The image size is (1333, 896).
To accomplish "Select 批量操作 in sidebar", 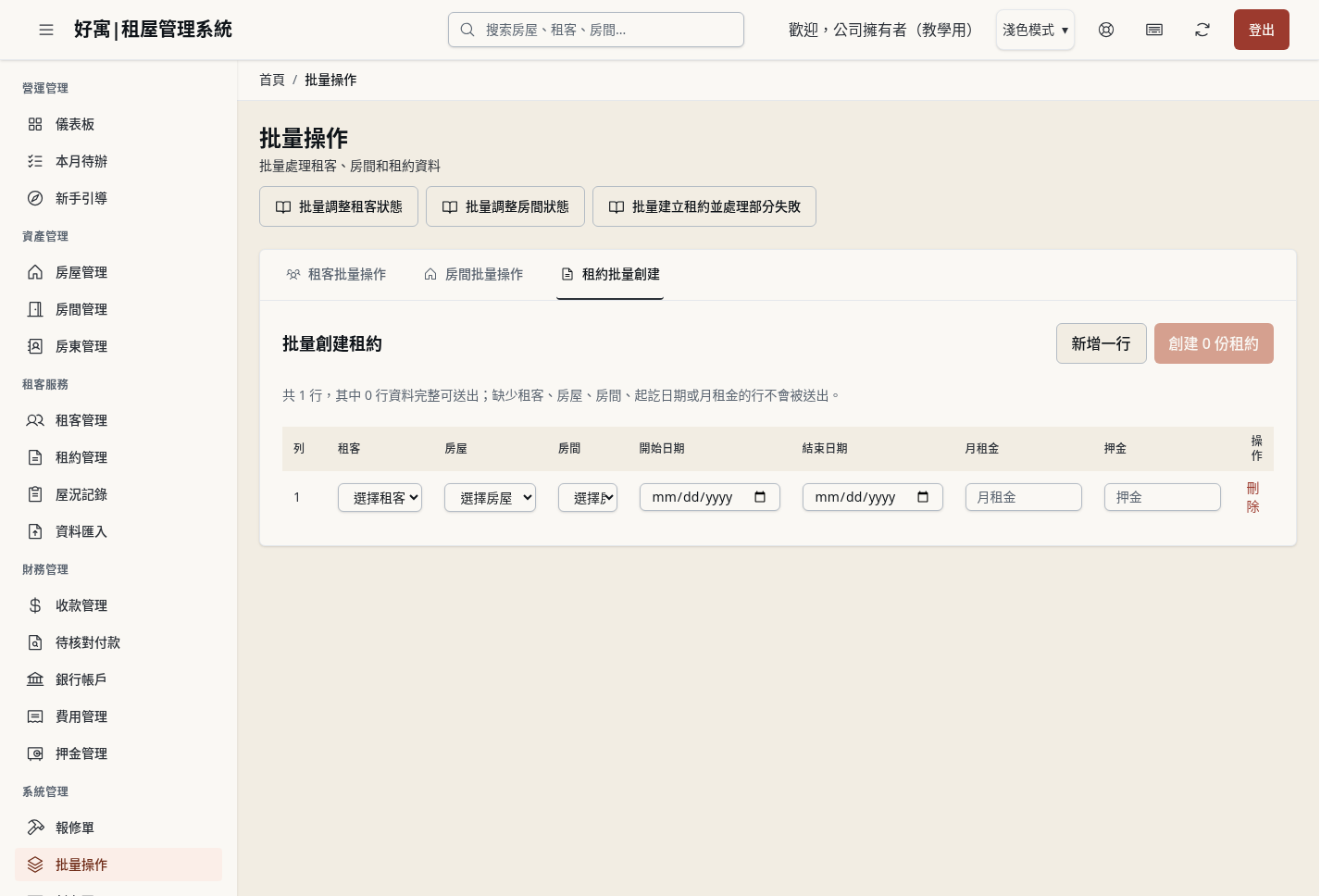I will [x=118, y=865].
